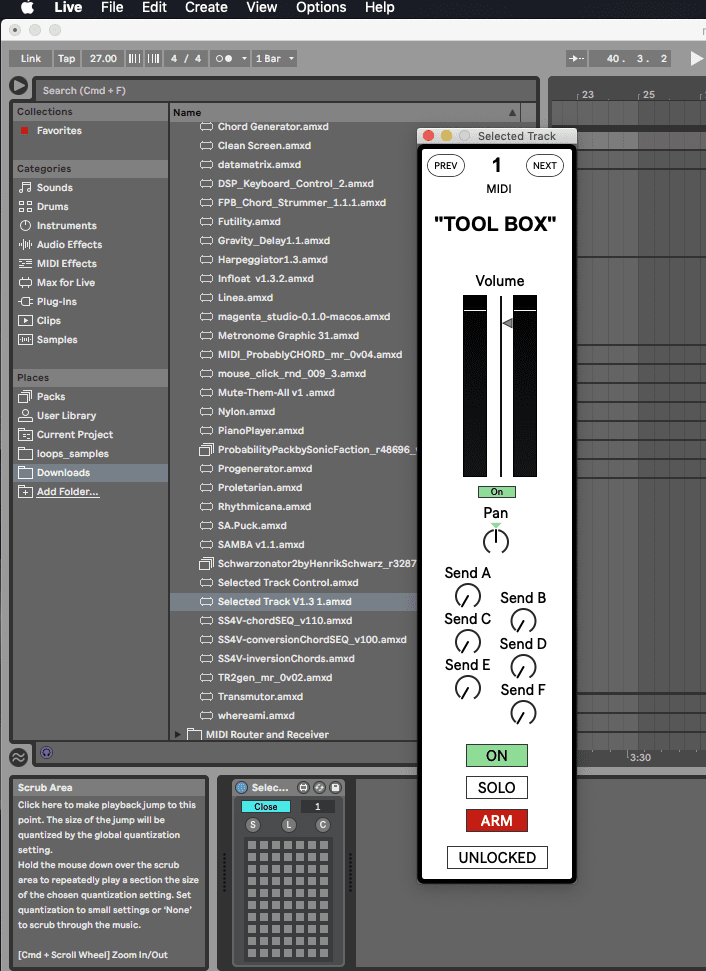
Task: Click the Pan knob
Action: (x=495, y=541)
